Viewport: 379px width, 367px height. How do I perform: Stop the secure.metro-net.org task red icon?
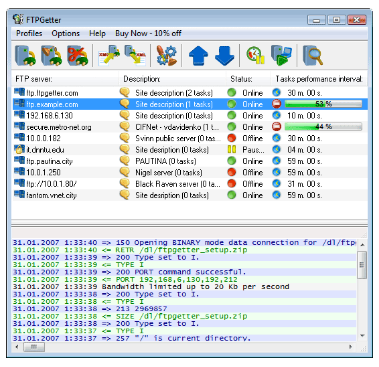[x=276, y=127]
